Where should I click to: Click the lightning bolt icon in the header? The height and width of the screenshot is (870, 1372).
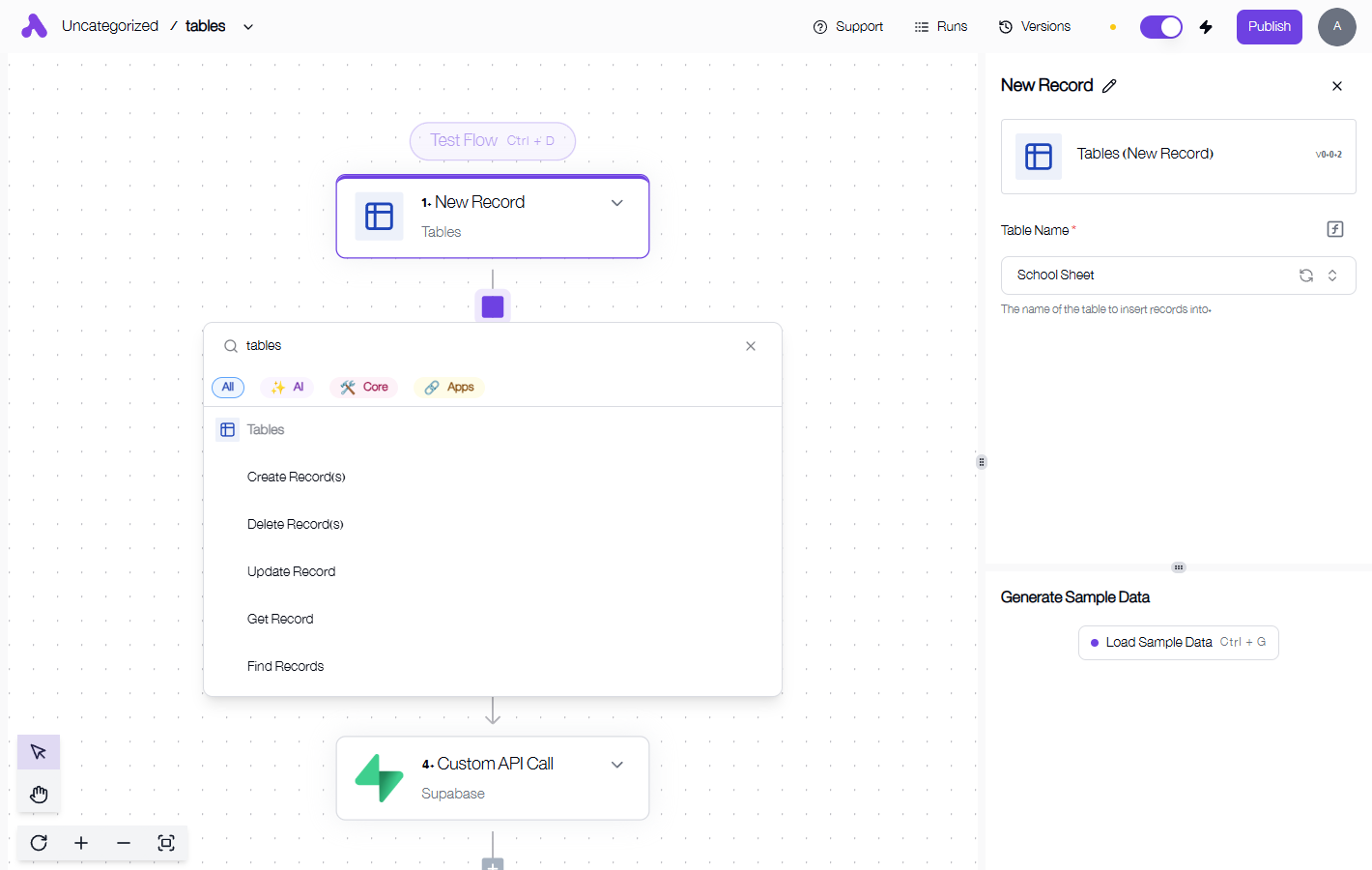tap(1206, 27)
